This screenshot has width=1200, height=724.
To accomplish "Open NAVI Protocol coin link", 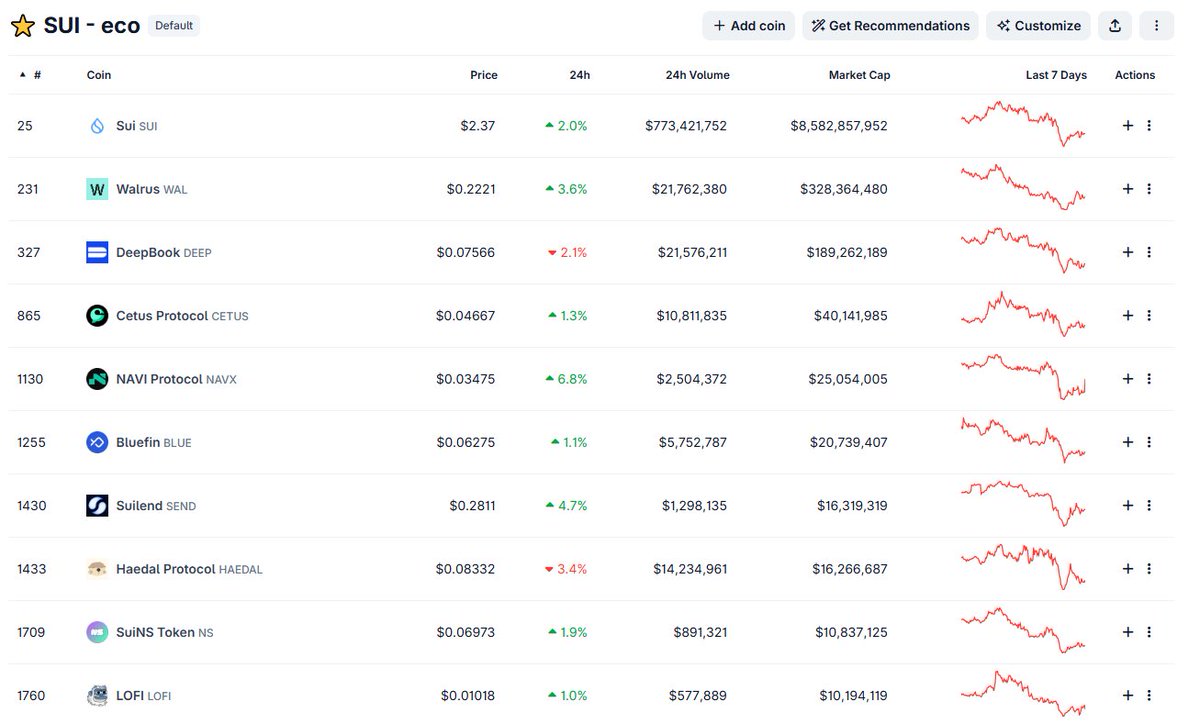I will click(176, 379).
